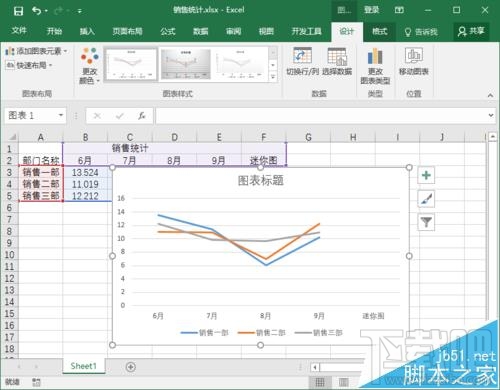Open the Name Box dropdown arrow
The height and width of the screenshot is (390, 500).
[x=61, y=115]
